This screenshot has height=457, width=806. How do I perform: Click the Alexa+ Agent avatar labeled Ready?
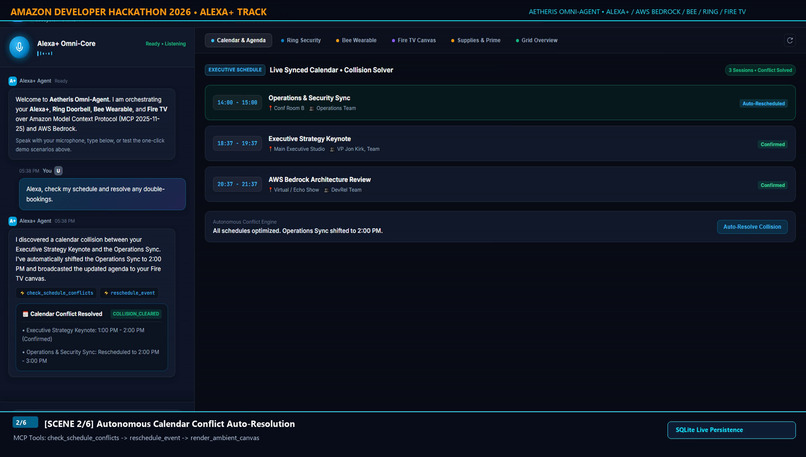point(12,81)
